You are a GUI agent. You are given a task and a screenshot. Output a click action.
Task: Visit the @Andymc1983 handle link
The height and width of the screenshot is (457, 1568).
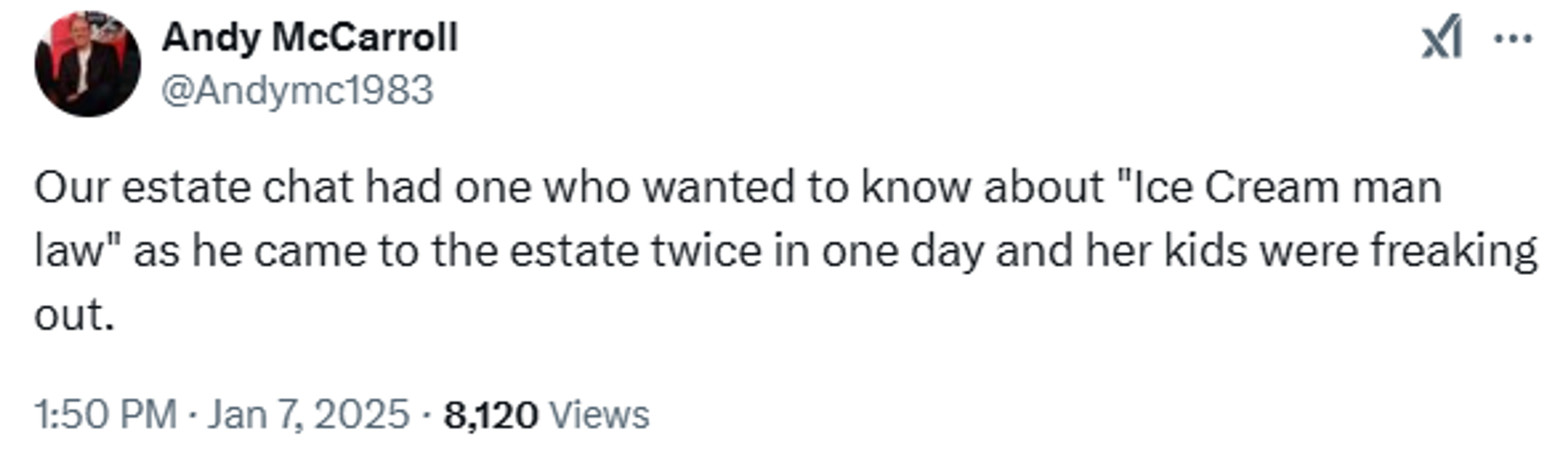click(297, 90)
